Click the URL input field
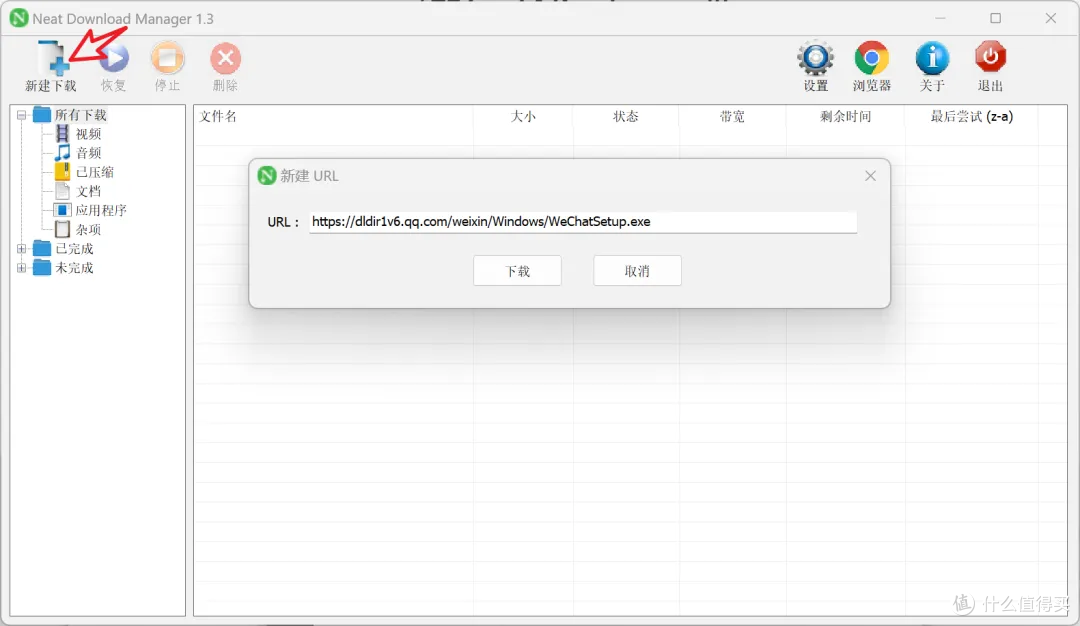Image resolution: width=1080 pixels, height=626 pixels. (582, 222)
